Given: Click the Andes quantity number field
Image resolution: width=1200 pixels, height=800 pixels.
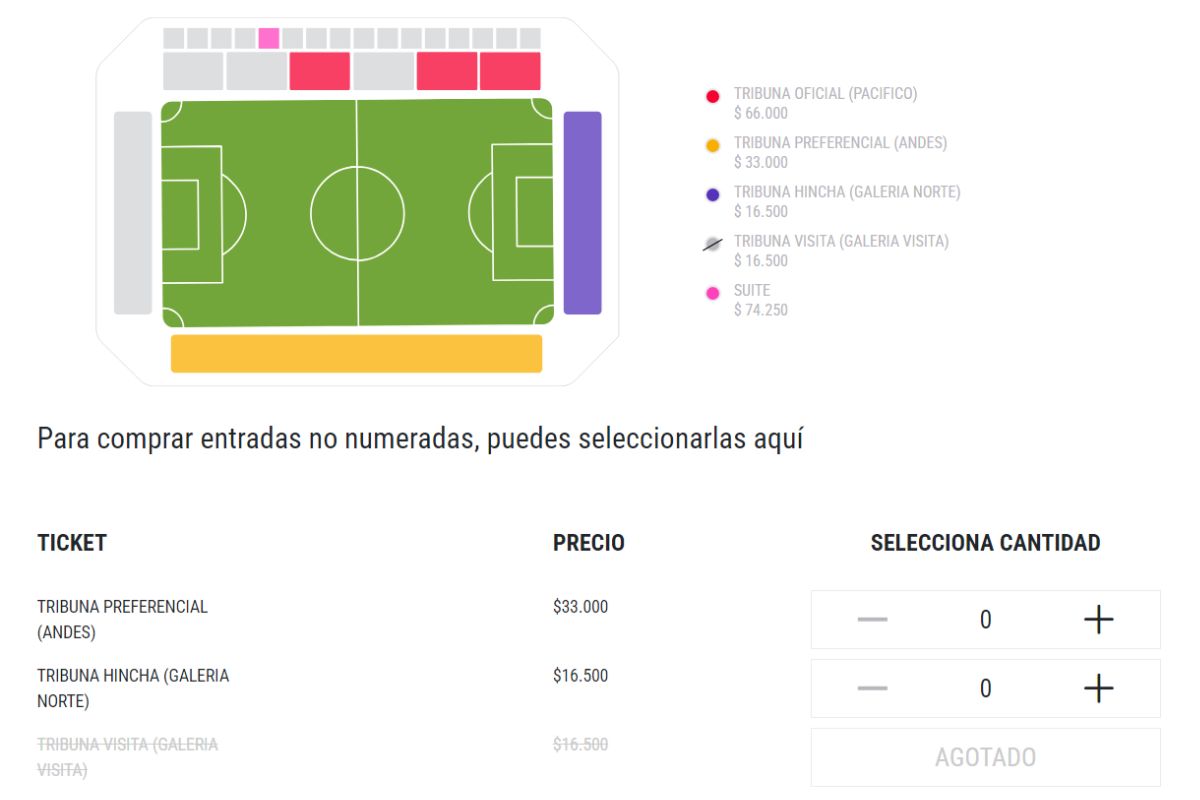Looking at the screenshot, I should pos(985,620).
